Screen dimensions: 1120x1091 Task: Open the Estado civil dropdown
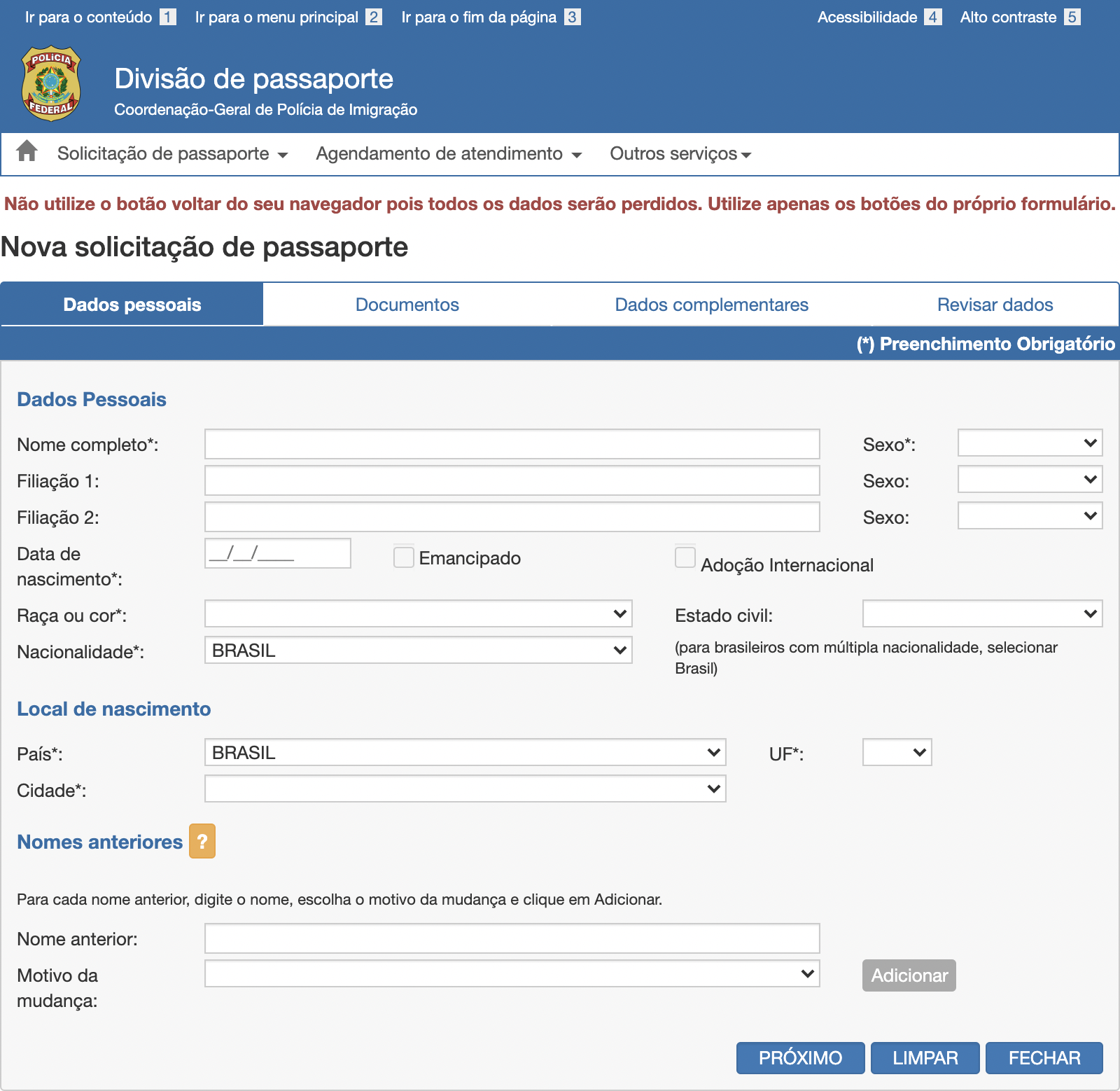coord(982,613)
